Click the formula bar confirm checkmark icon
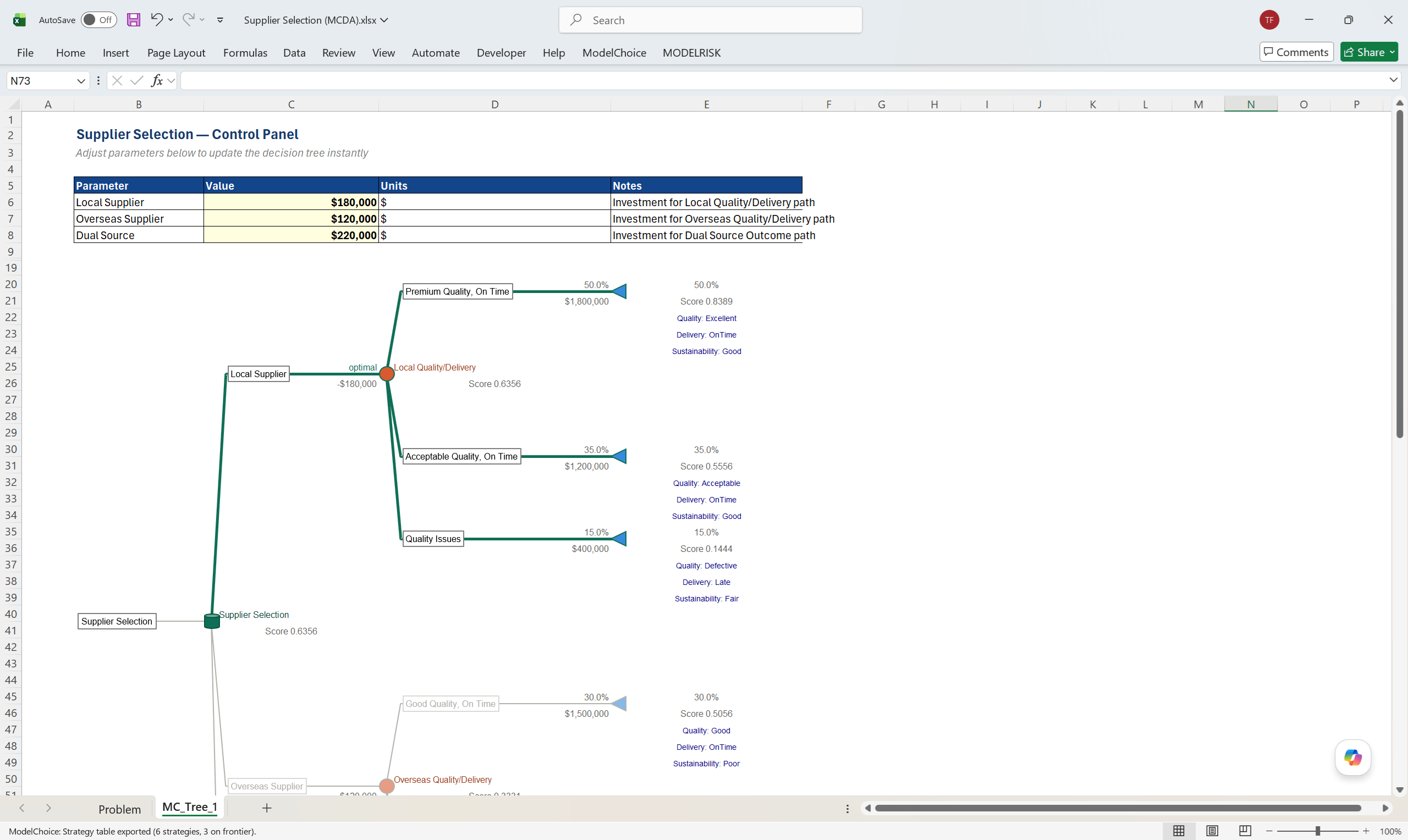The height and width of the screenshot is (840, 1408). pyautogui.click(x=136, y=80)
